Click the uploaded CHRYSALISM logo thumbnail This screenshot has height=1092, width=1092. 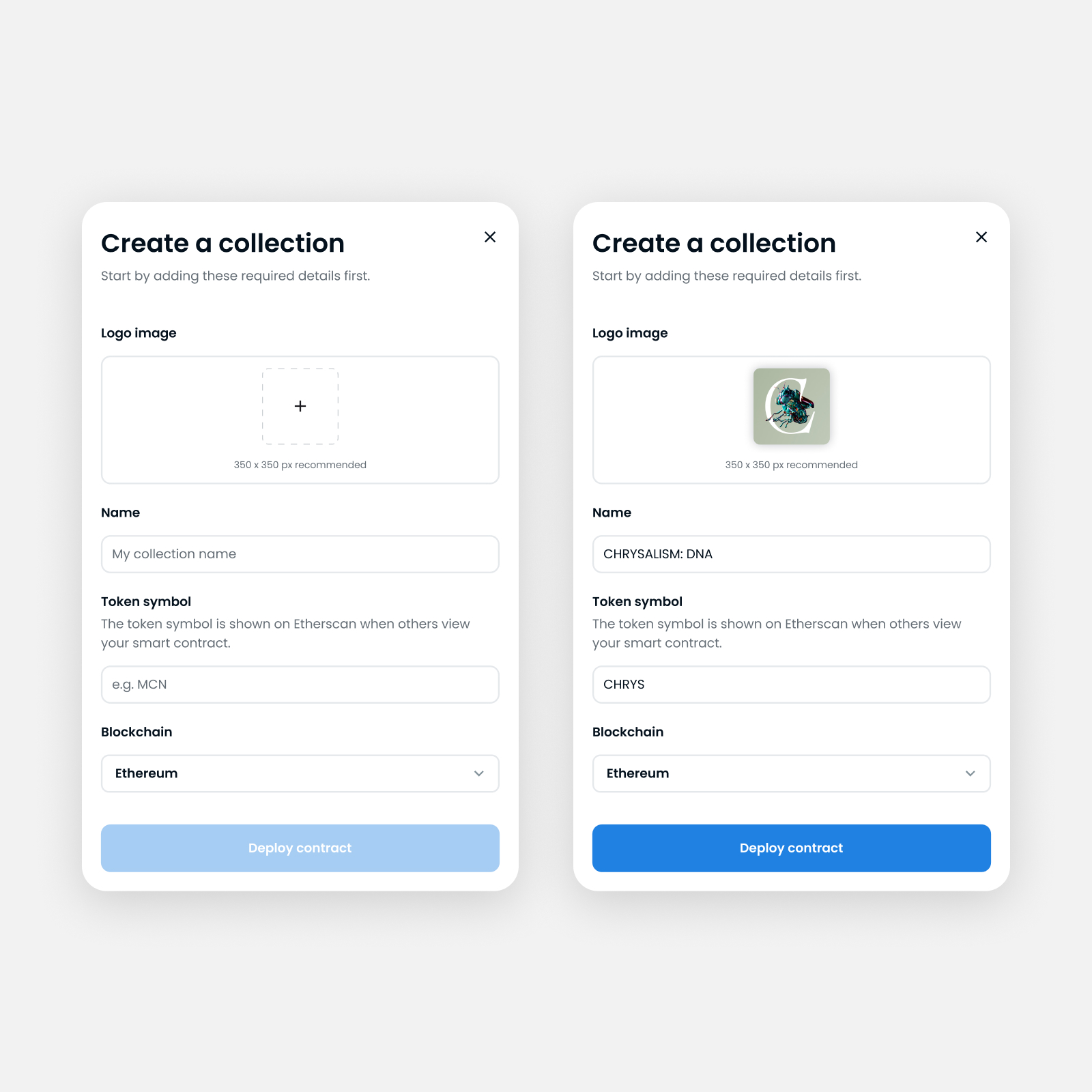pyautogui.click(x=792, y=406)
